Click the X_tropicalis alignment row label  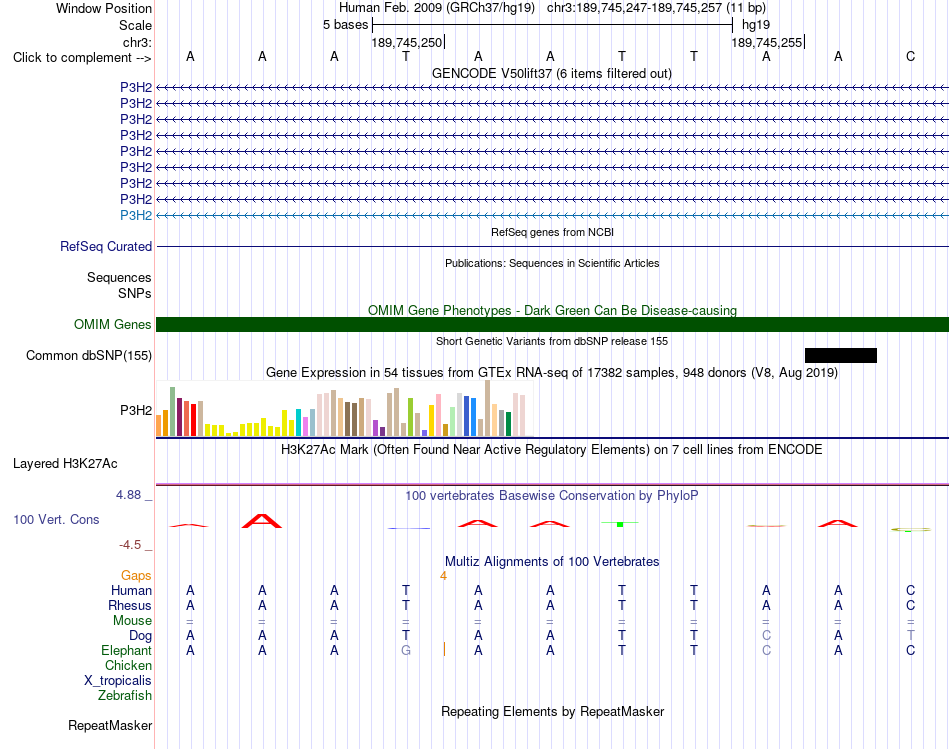(x=118, y=681)
